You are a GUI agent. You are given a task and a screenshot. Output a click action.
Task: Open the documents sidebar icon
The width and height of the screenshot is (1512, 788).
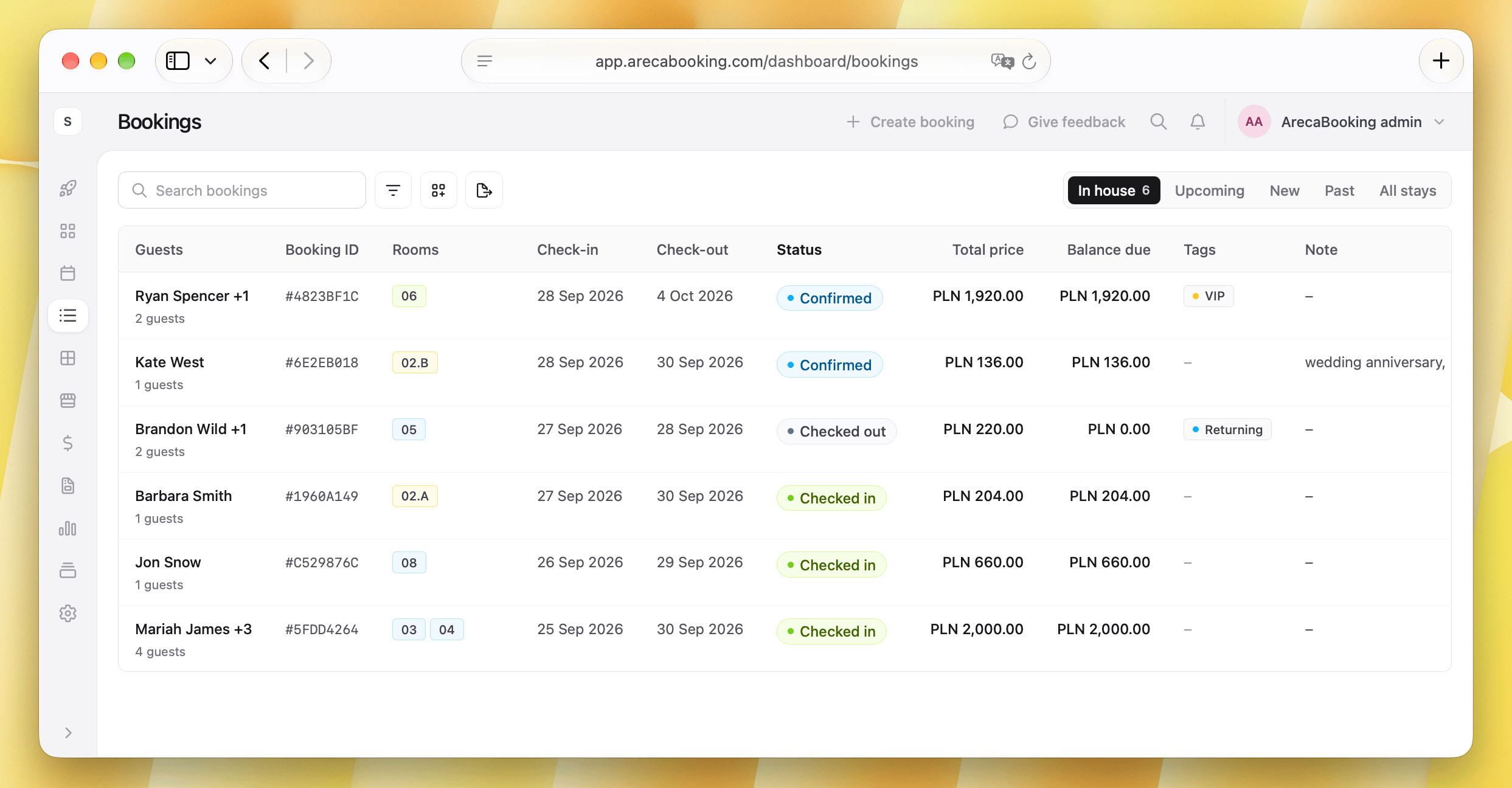click(x=68, y=485)
